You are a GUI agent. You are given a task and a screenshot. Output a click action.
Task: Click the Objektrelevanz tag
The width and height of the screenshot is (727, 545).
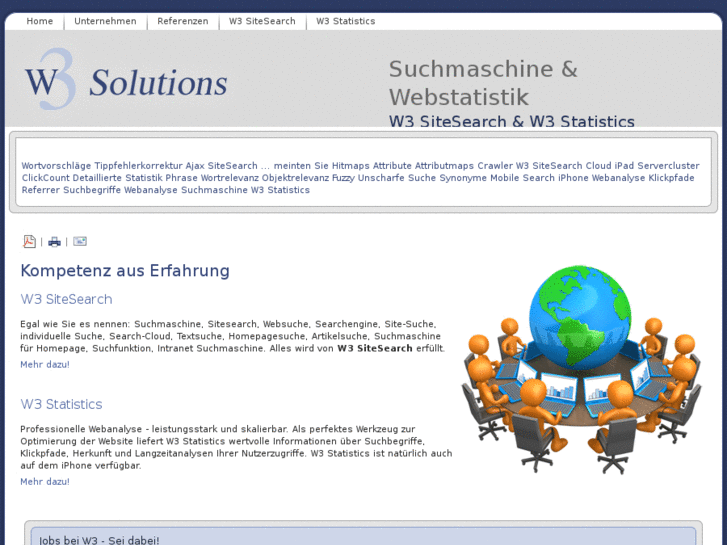click(295, 178)
